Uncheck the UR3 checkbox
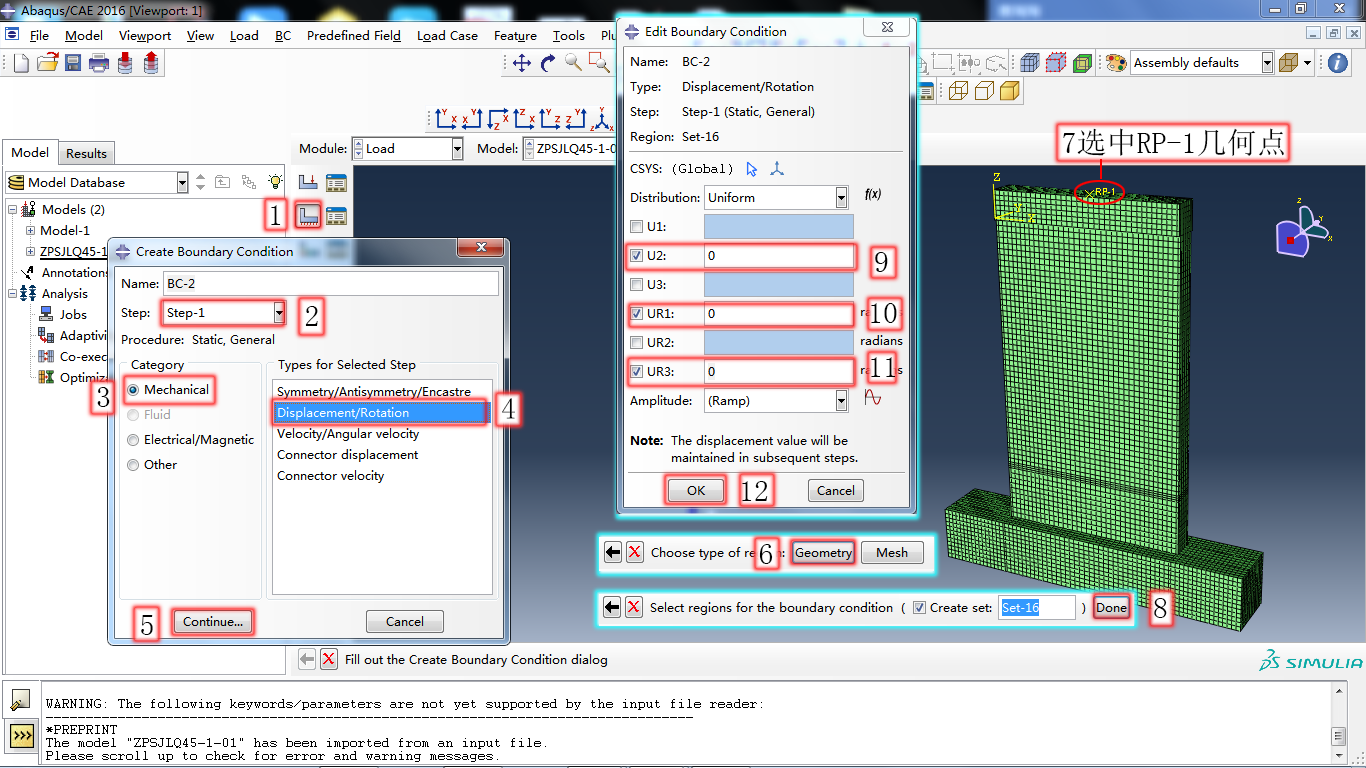 pyautogui.click(x=637, y=372)
